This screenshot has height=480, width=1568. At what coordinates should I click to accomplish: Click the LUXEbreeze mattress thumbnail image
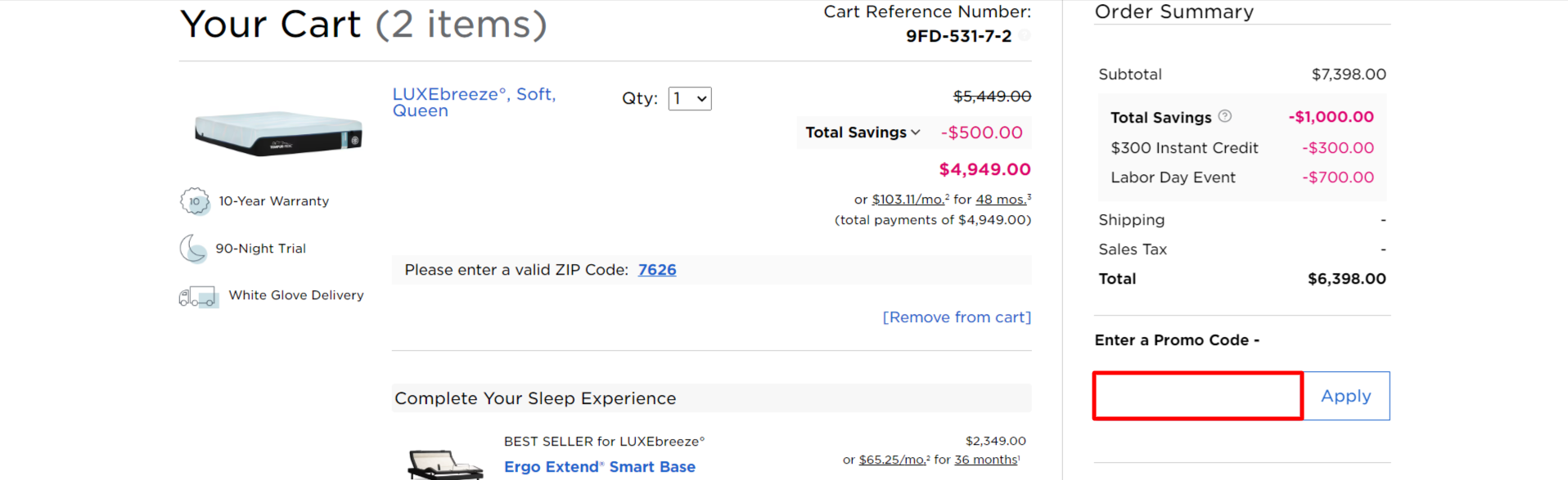(x=278, y=132)
